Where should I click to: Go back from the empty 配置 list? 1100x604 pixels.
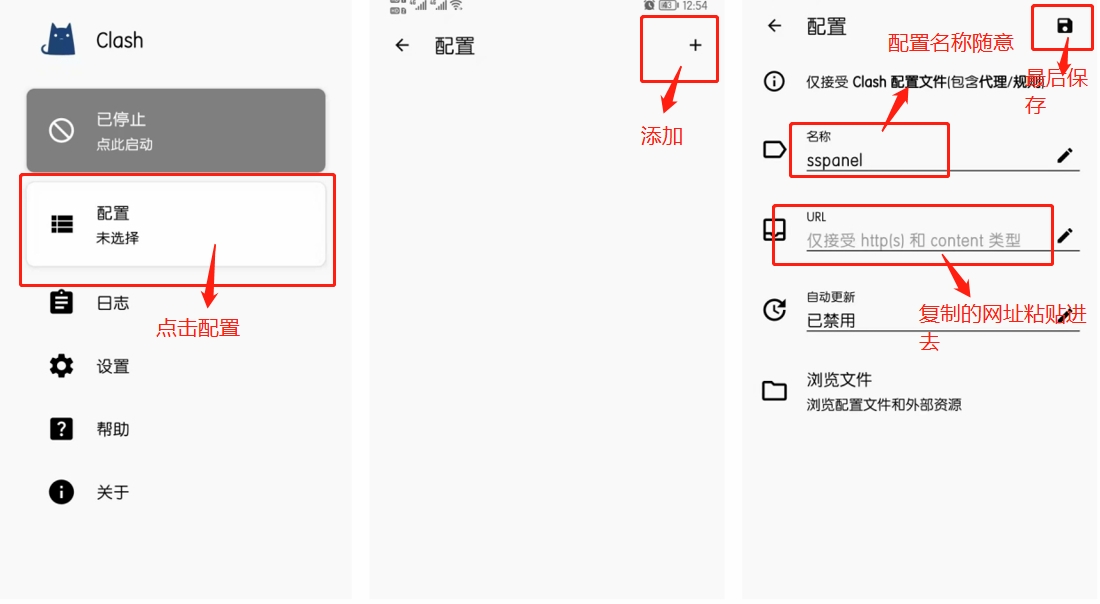402,46
